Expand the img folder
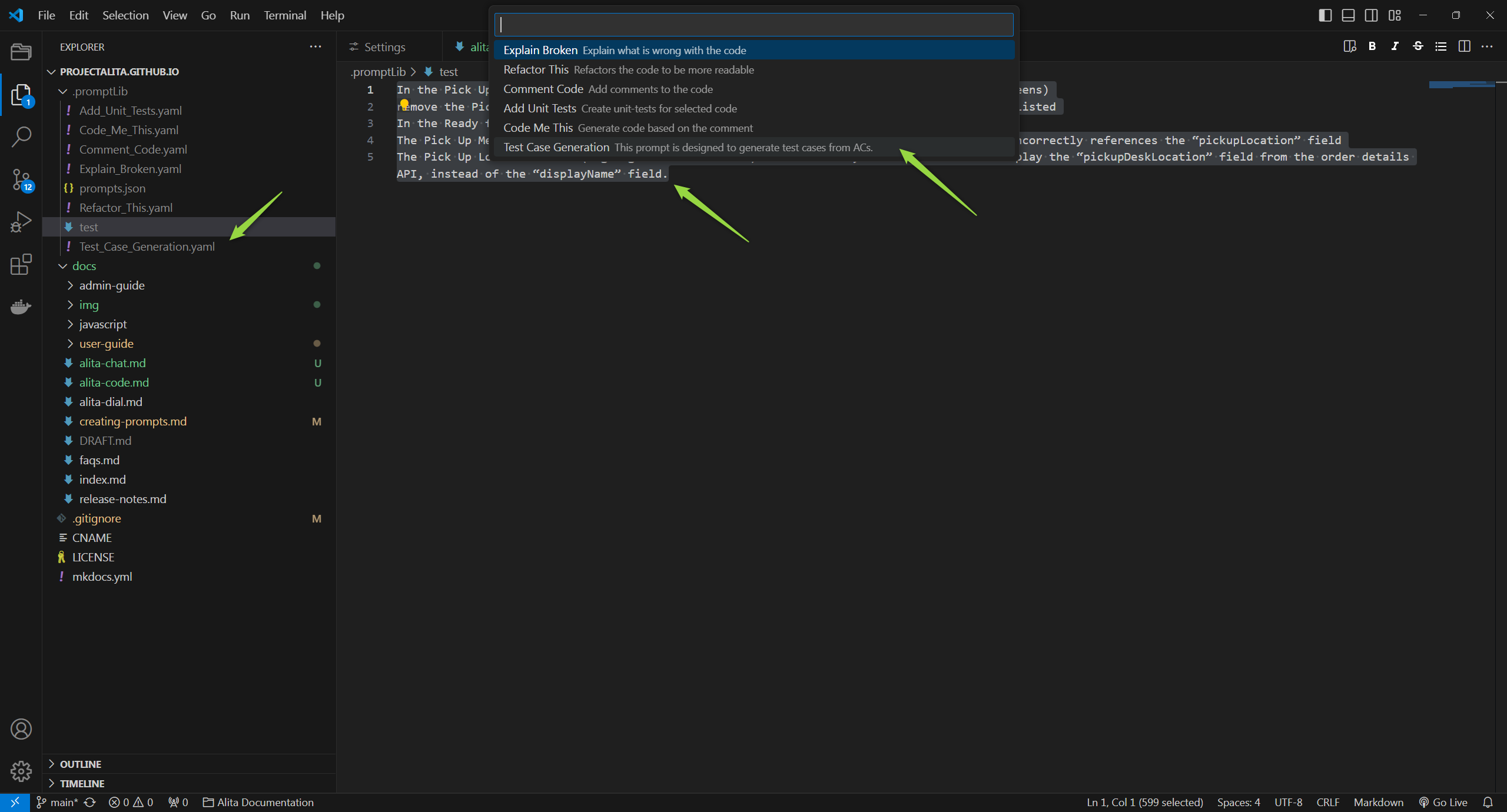The height and width of the screenshot is (812, 1507). point(188,305)
